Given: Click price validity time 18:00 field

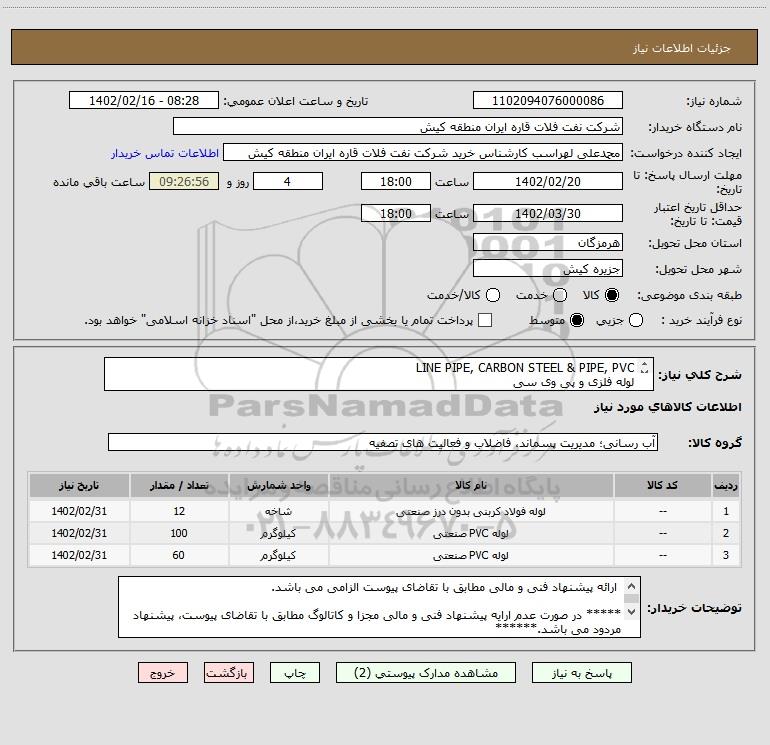Looking at the screenshot, I should [396, 213].
